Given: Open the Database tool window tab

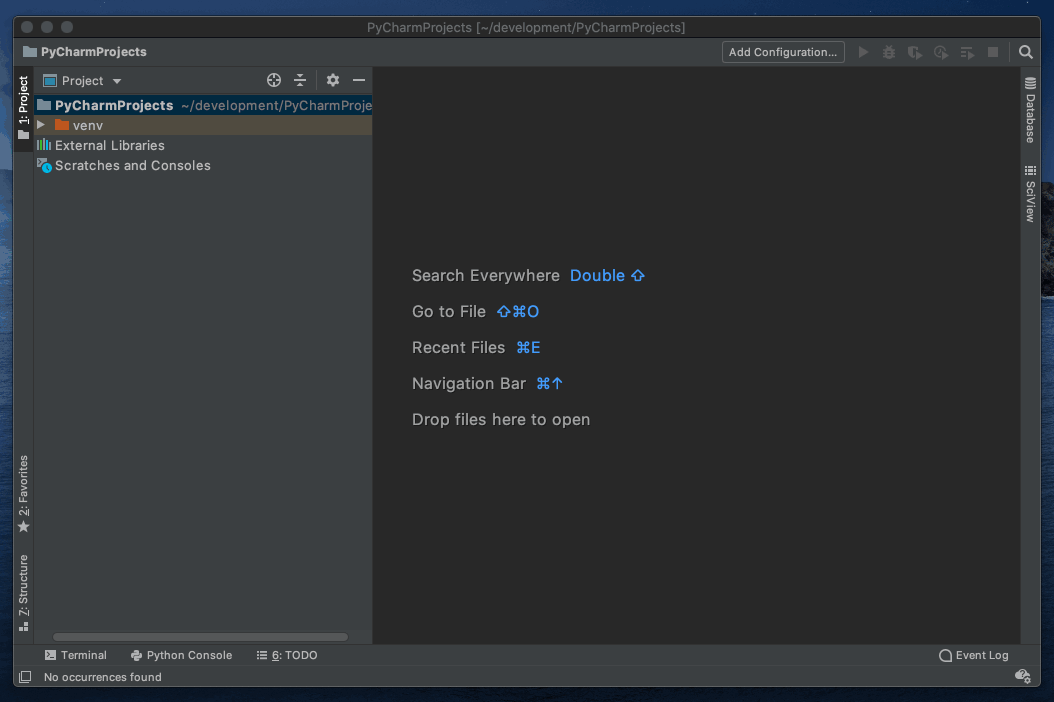Looking at the screenshot, I should coord(1030,110).
